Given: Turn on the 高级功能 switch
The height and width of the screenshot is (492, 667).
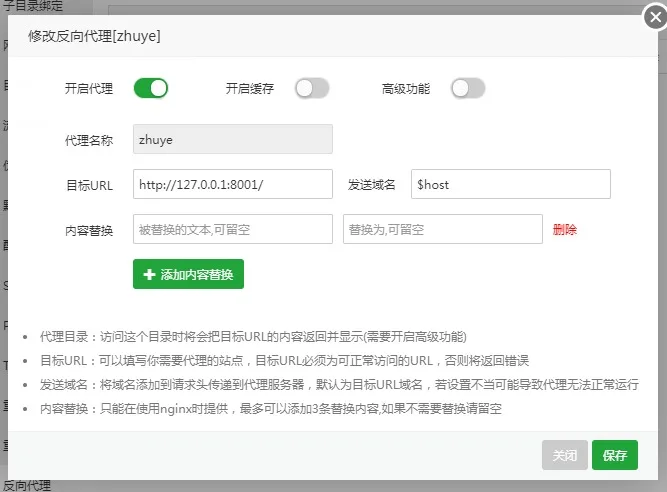Looking at the screenshot, I should pyautogui.click(x=468, y=88).
